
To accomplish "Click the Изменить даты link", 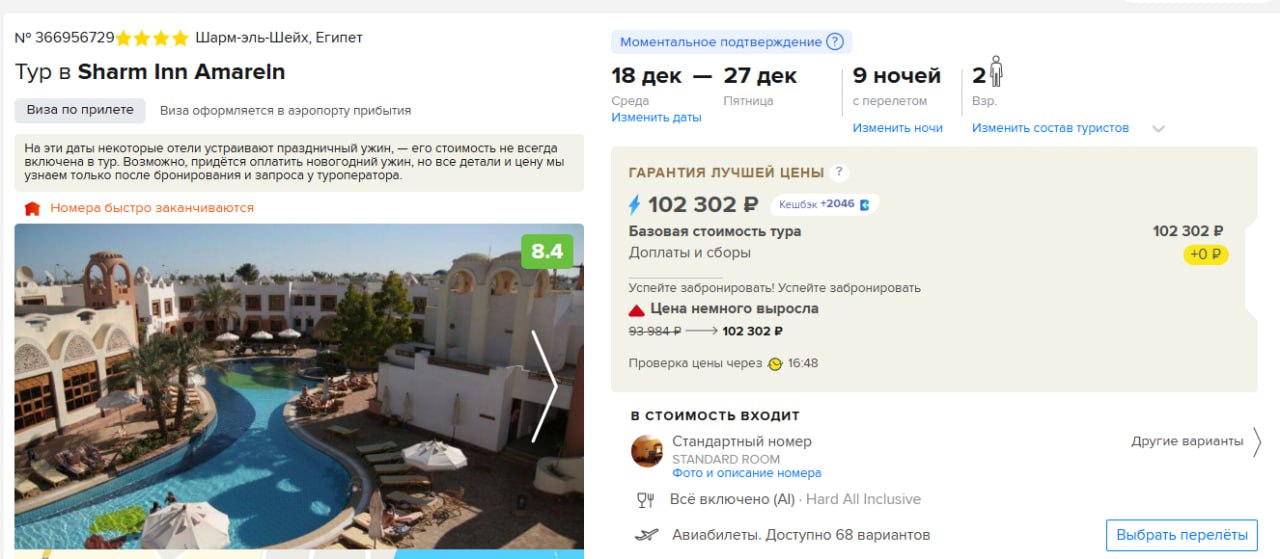I will (656, 118).
